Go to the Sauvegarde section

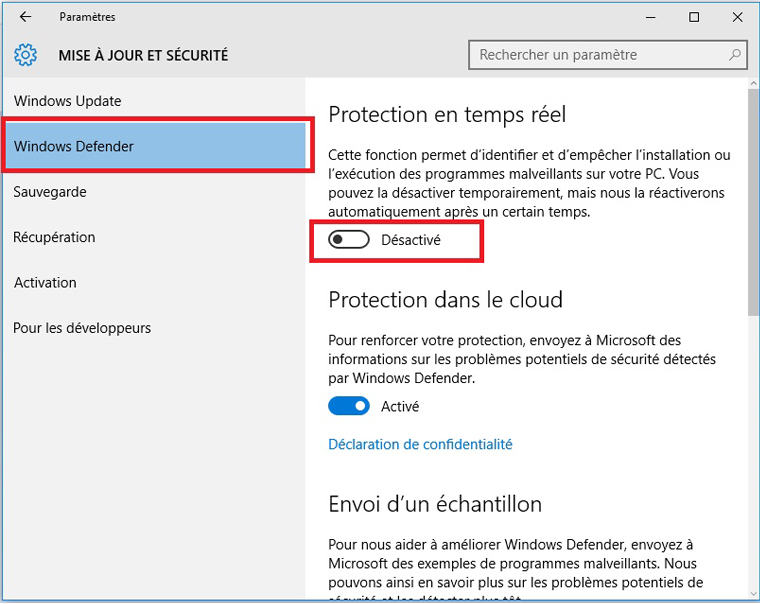point(50,191)
